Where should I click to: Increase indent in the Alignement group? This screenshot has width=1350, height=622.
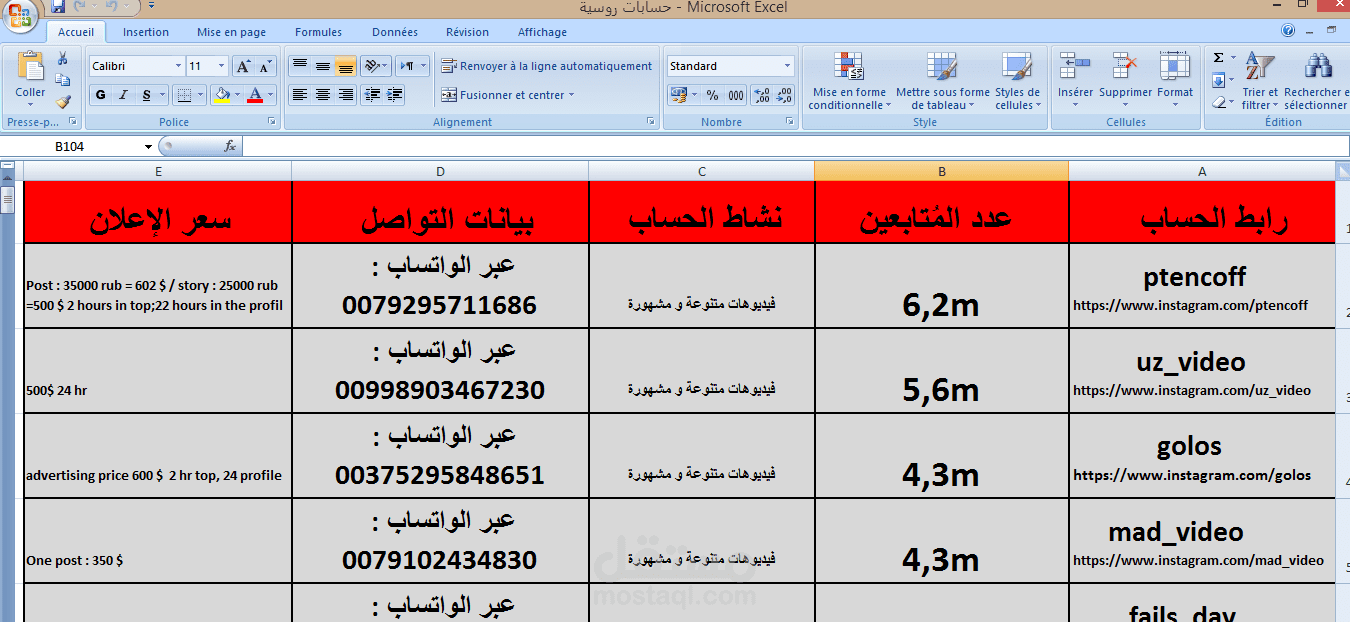tap(395, 95)
